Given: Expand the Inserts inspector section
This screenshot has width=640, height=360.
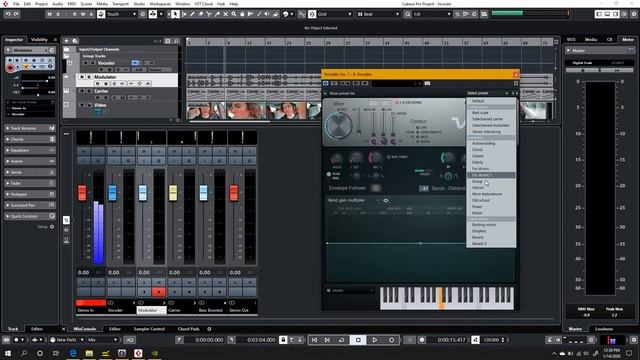Looking at the screenshot, I should 29,161.
